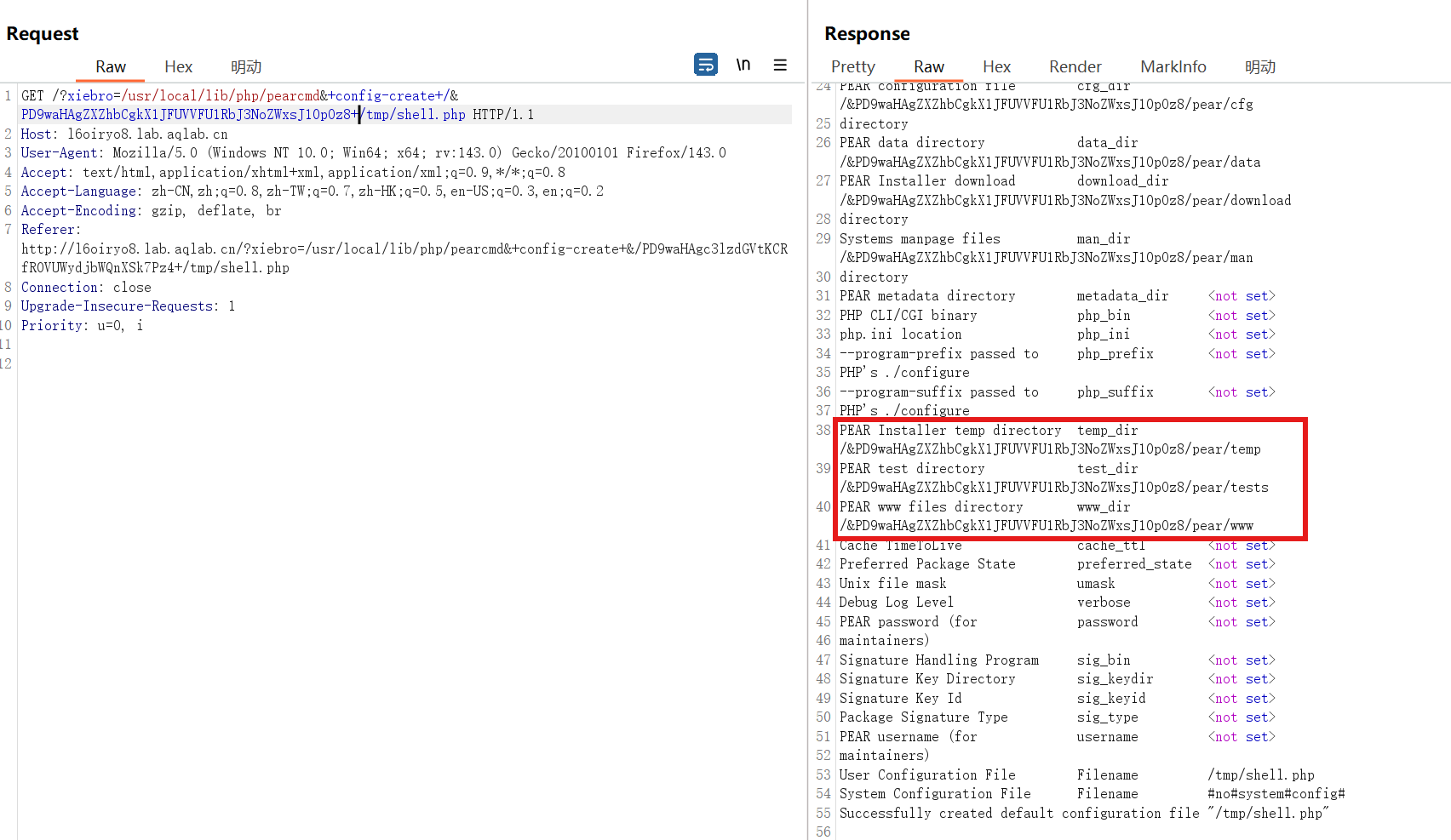Click the path ending in /pear/download
This screenshot has height=840, width=1451.
tap(1065, 201)
